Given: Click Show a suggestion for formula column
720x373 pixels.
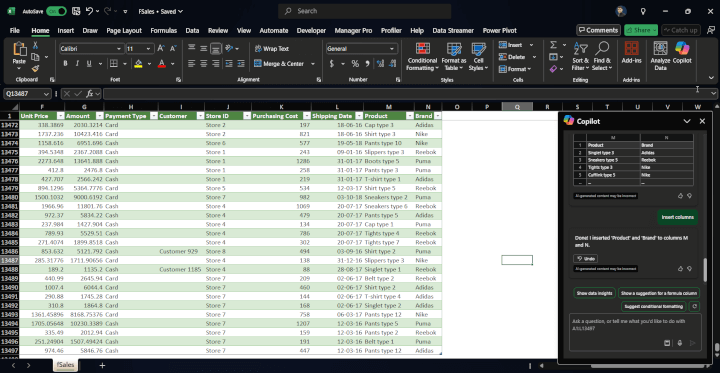Looking at the screenshot, I should pyautogui.click(x=658, y=293).
